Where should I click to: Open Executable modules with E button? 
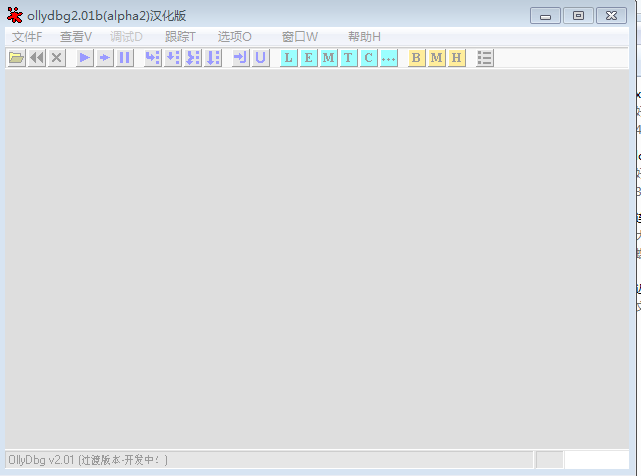click(x=309, y=58)
